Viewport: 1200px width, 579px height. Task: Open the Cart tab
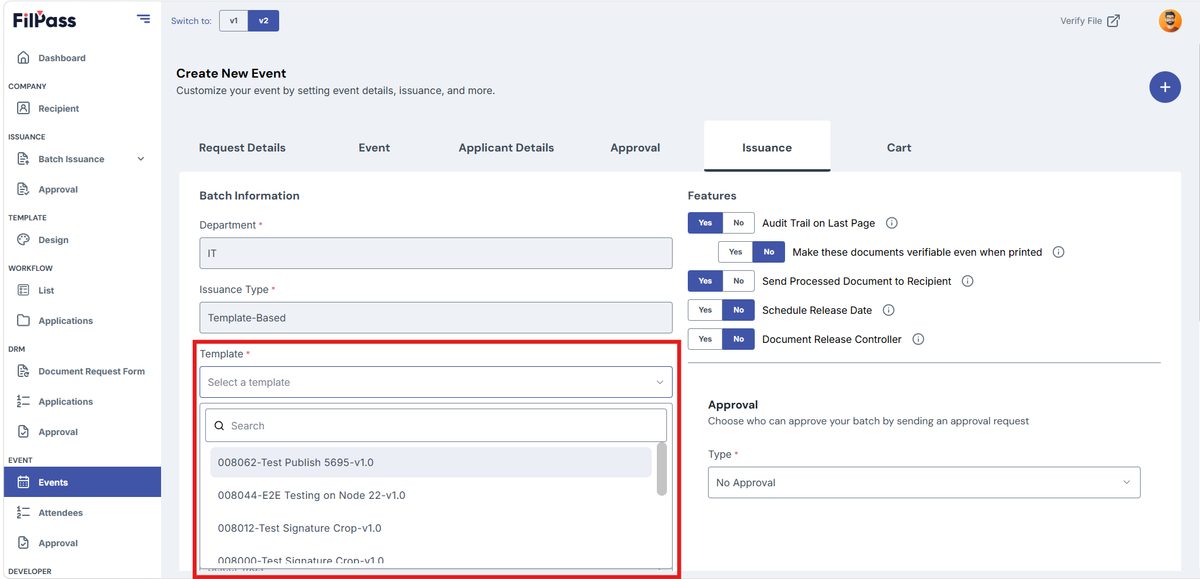899,147
